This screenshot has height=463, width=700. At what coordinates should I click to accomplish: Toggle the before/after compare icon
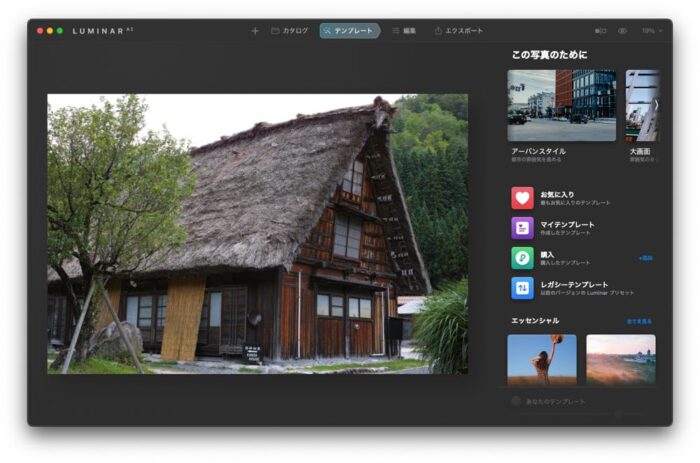click(600, 31)
